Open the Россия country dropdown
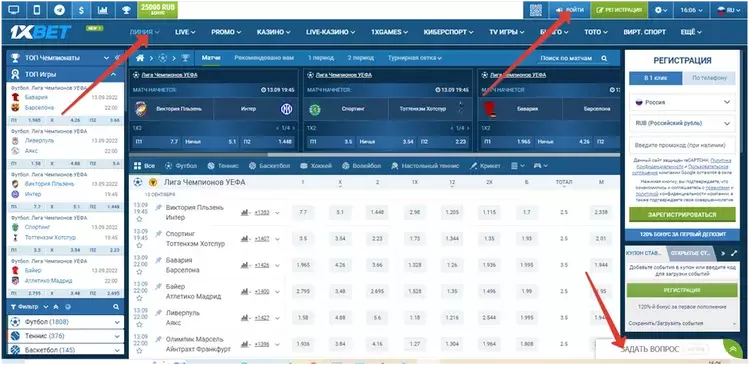750x365 pixels. (682, 102)
